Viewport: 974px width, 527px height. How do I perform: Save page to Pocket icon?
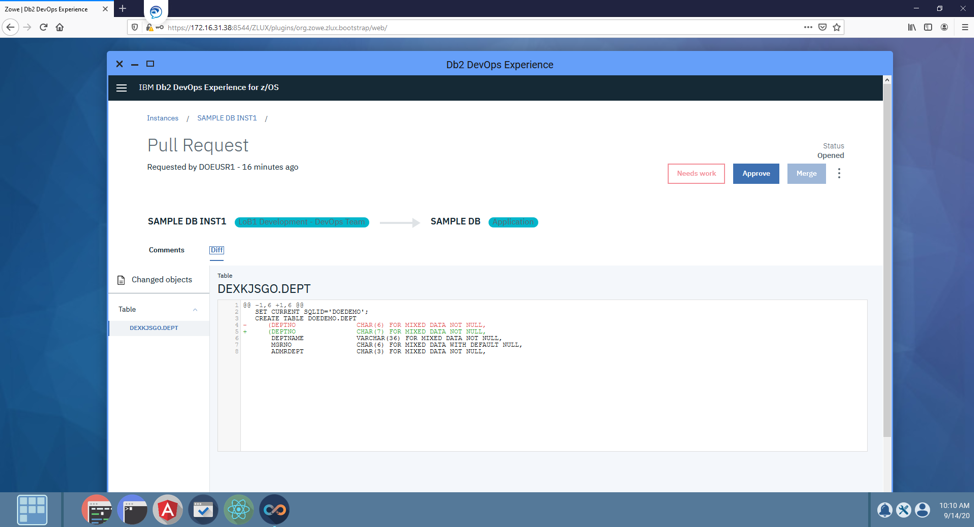coord(822,27)
